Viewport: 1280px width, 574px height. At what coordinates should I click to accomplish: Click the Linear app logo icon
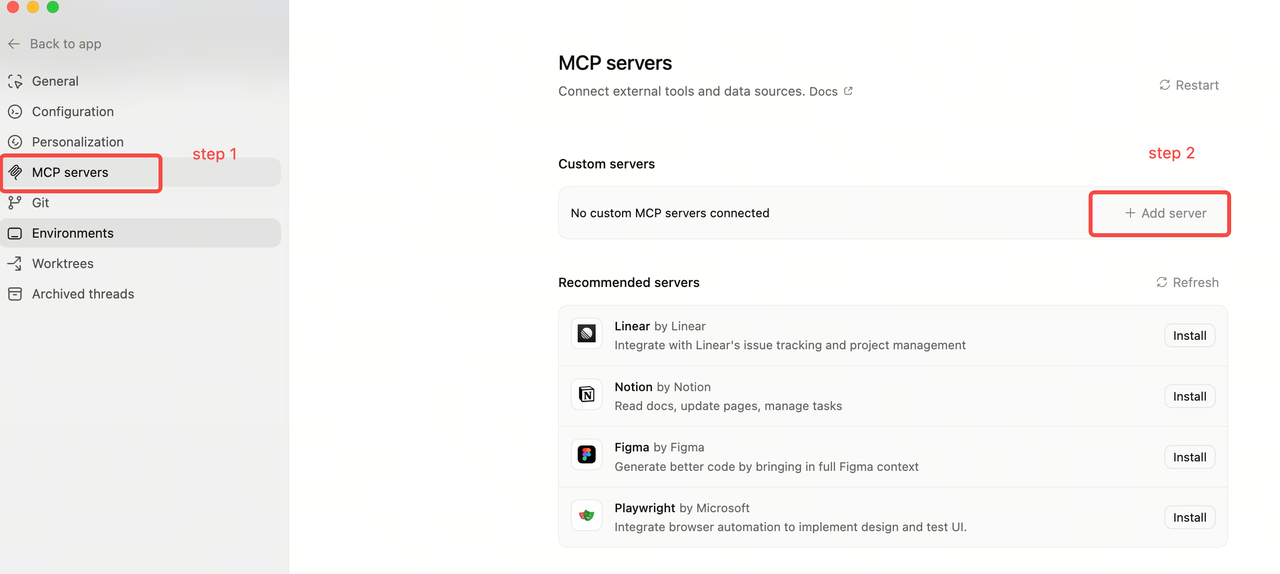[587, 335]
